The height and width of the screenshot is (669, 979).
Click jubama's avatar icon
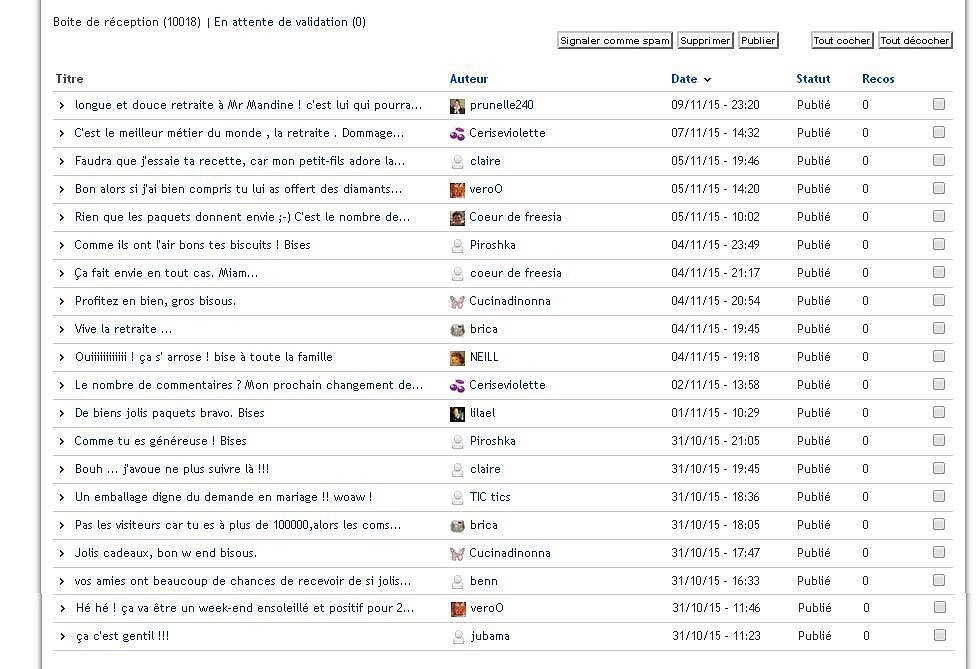pos(458,637)
